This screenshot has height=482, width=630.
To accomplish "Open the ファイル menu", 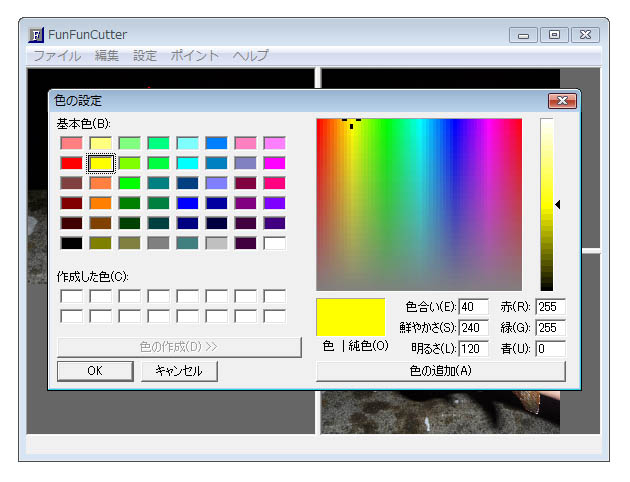I will click(x=57, y=55).
